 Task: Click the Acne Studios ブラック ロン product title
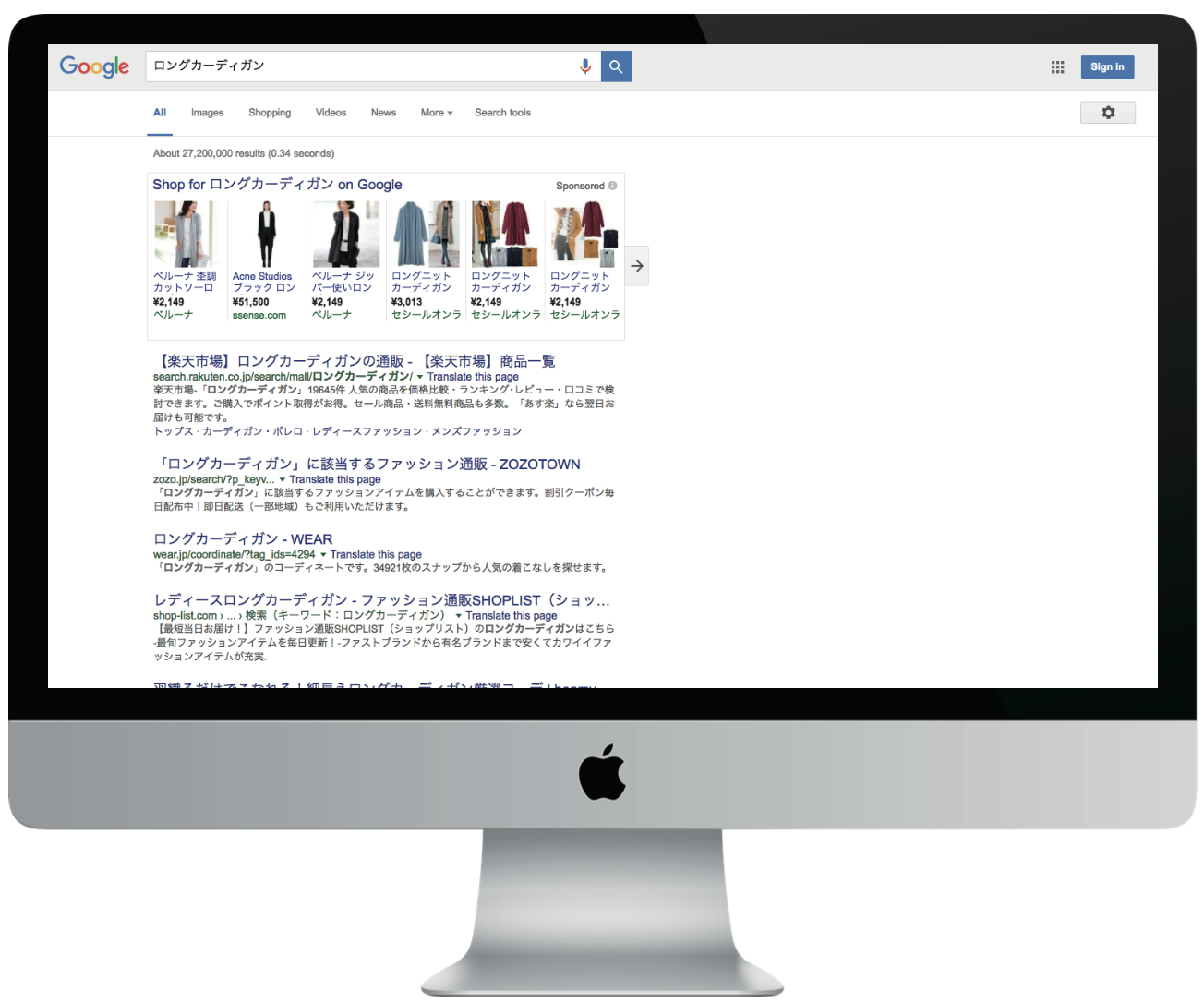click(264, 282)
